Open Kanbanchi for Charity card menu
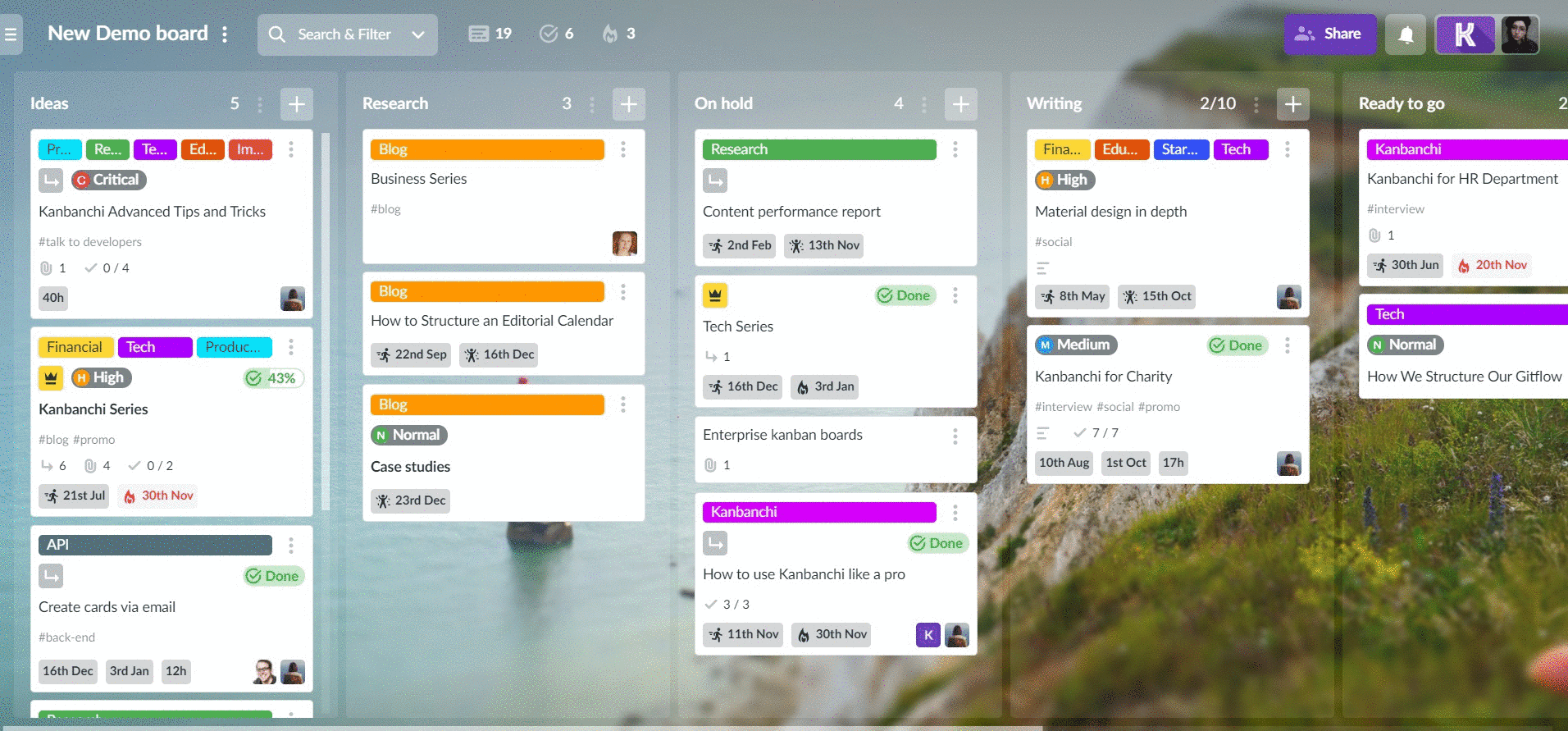1568x731 pixels. [1288, 345]
